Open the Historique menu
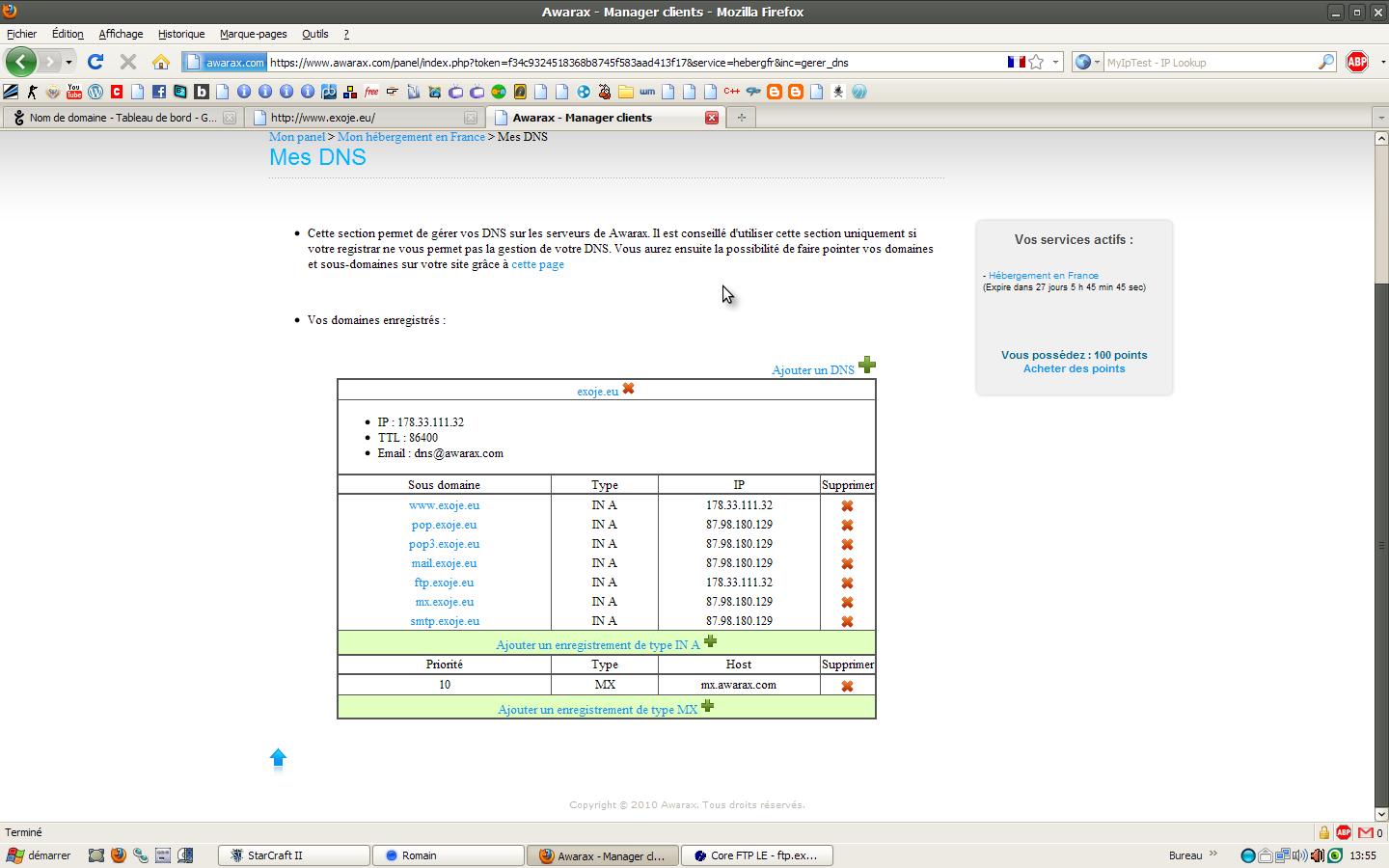The width and height of the screenshot is (1389, 868). pyautogui.click(x=181, y=34)
